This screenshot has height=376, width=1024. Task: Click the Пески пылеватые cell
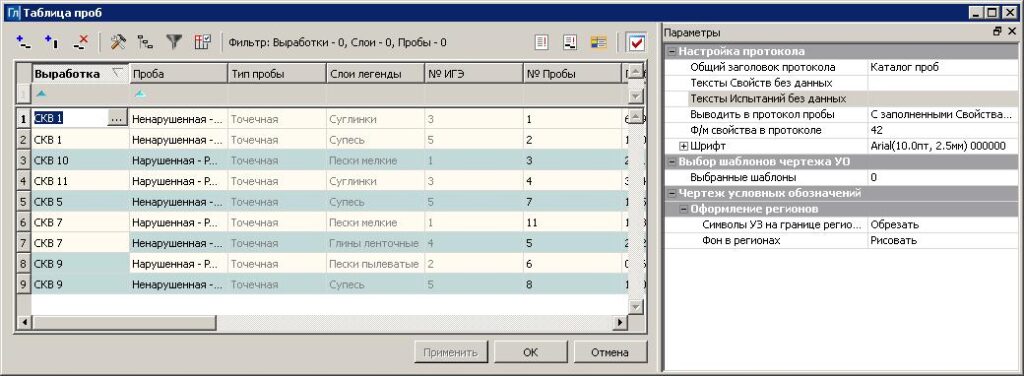click(376, 264)
